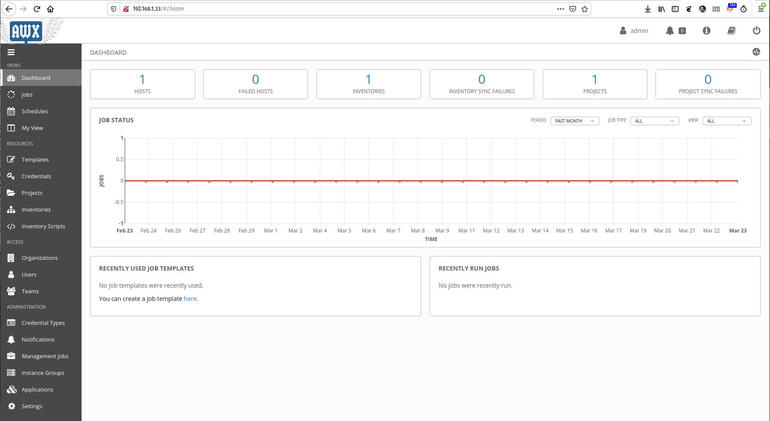This screenshot has height=421, width=770.
Task: Open the activity stream icon
Action: (756, 52)
